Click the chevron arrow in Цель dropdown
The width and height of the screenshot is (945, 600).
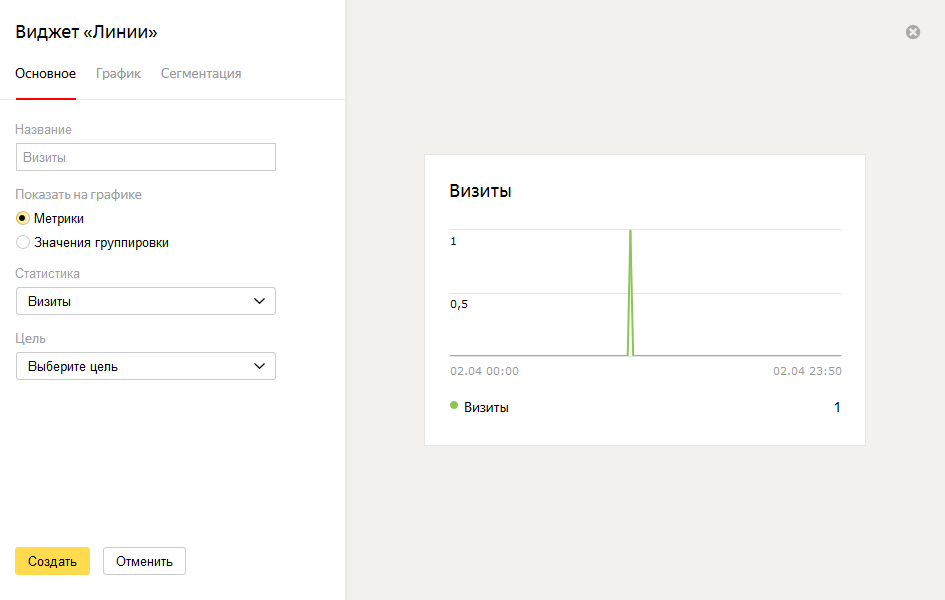[x=259, y=366]
